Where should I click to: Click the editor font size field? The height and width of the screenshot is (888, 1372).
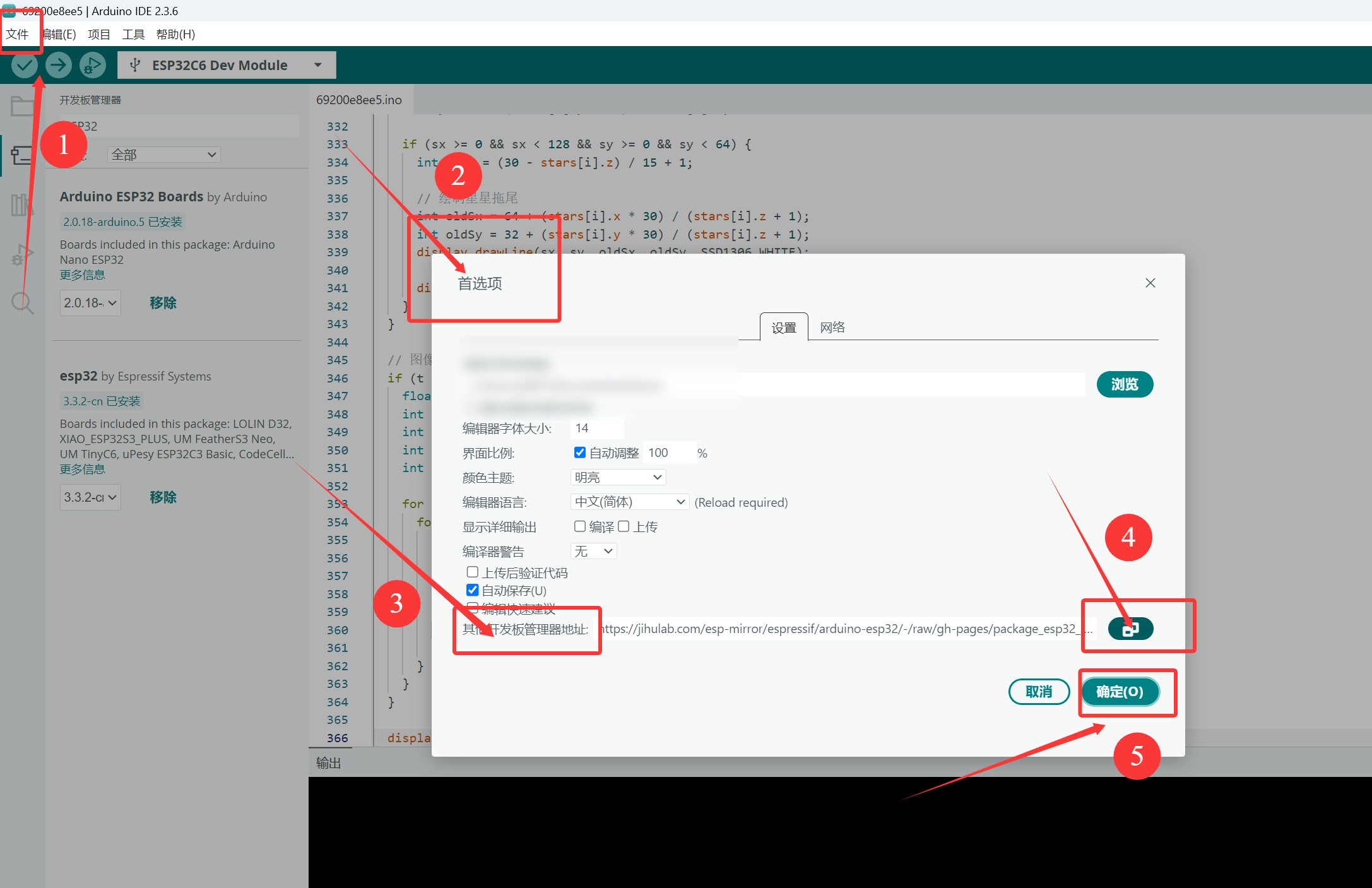596,428
